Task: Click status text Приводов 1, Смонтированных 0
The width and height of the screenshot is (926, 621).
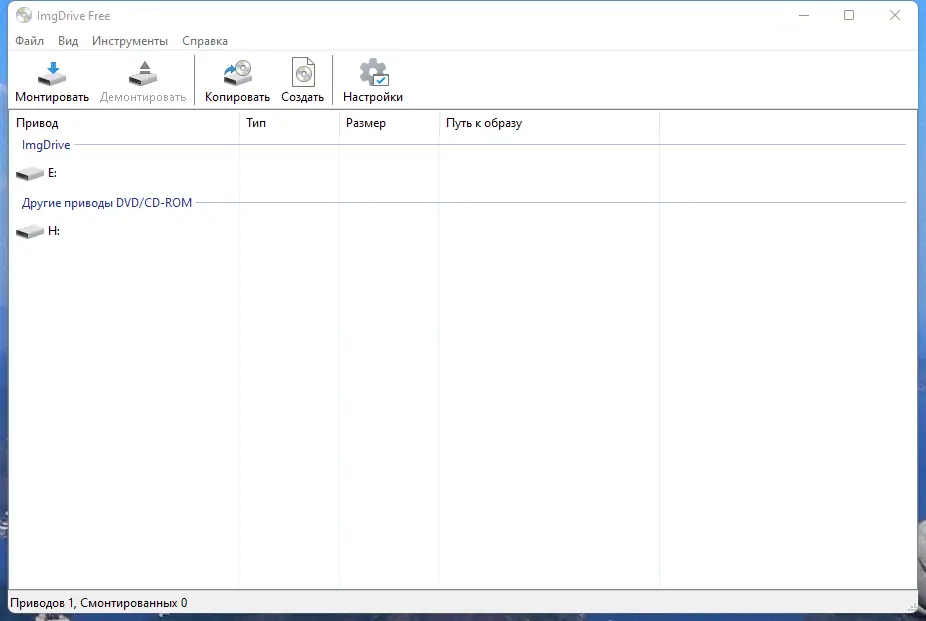Action: pos(99,603)
